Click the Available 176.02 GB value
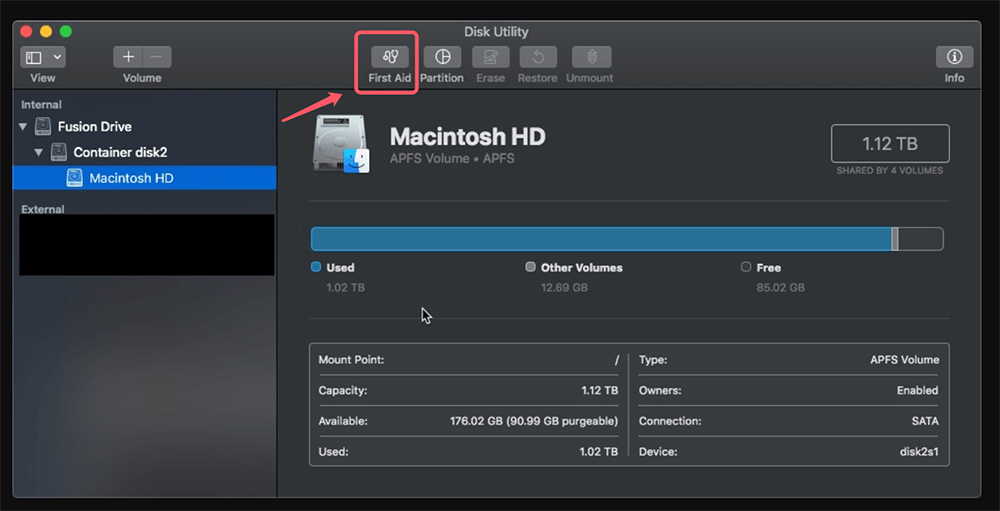The width and height of the screenshot is (1000, 511). [x=534, y=421]
